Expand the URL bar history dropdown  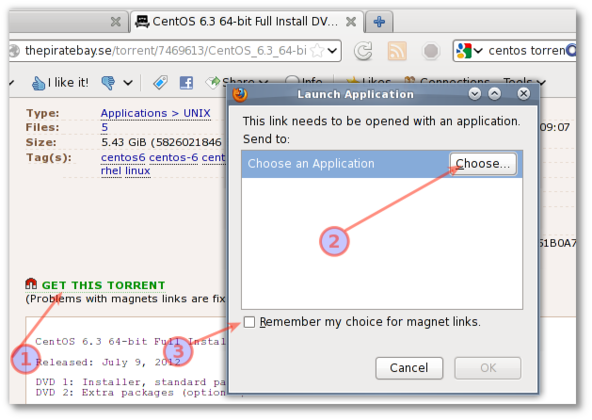(332, 51)
